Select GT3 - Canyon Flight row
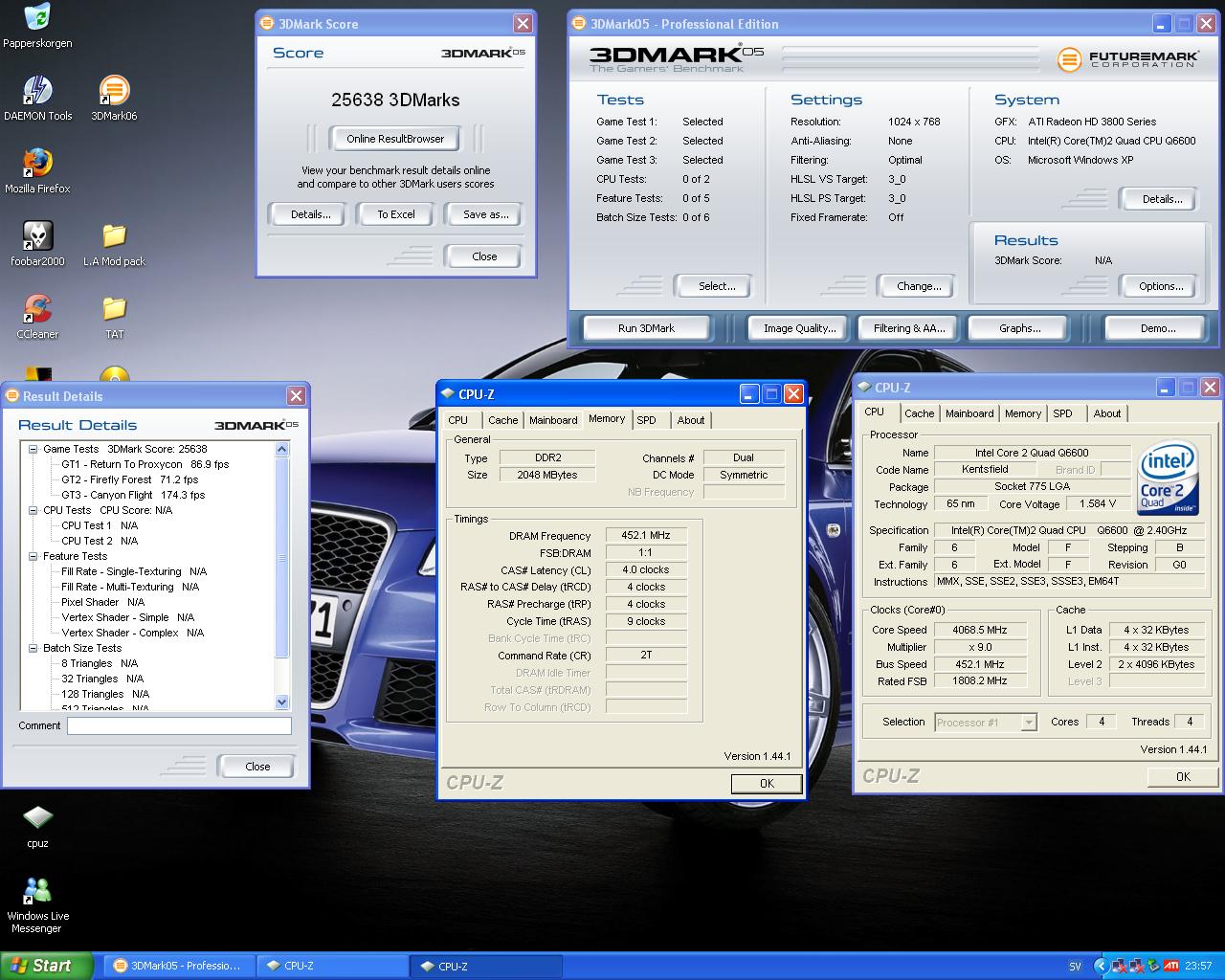The height and width of the screenshot is (980, 1225). (133, 495)
